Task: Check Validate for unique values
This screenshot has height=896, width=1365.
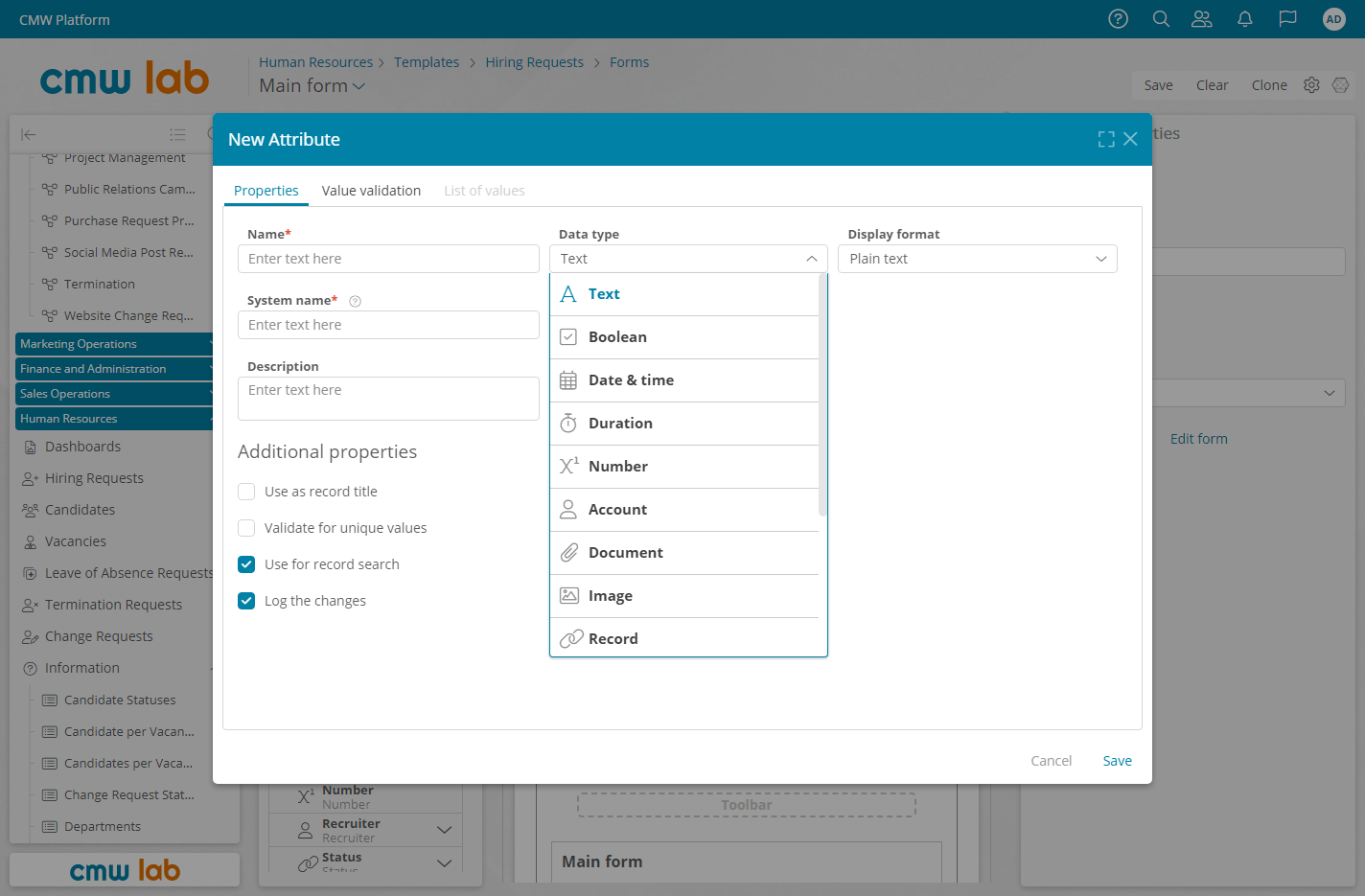Action: coord(246,528)
